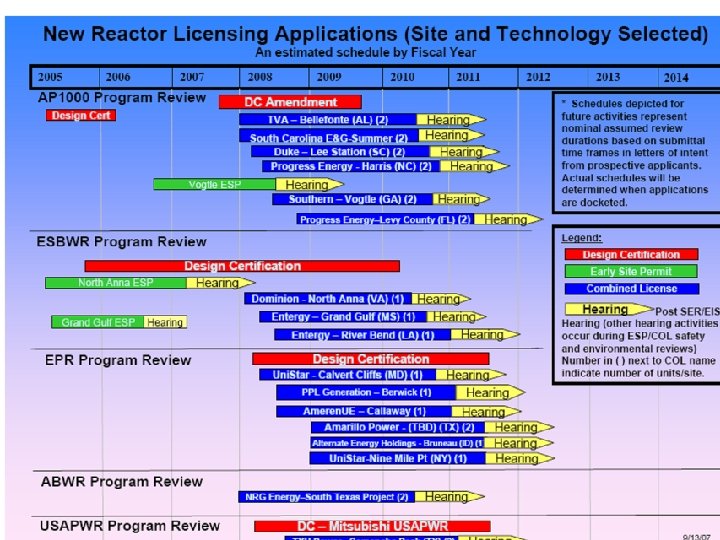Click the yellow Hearing arrow in legend

(609, 309)
